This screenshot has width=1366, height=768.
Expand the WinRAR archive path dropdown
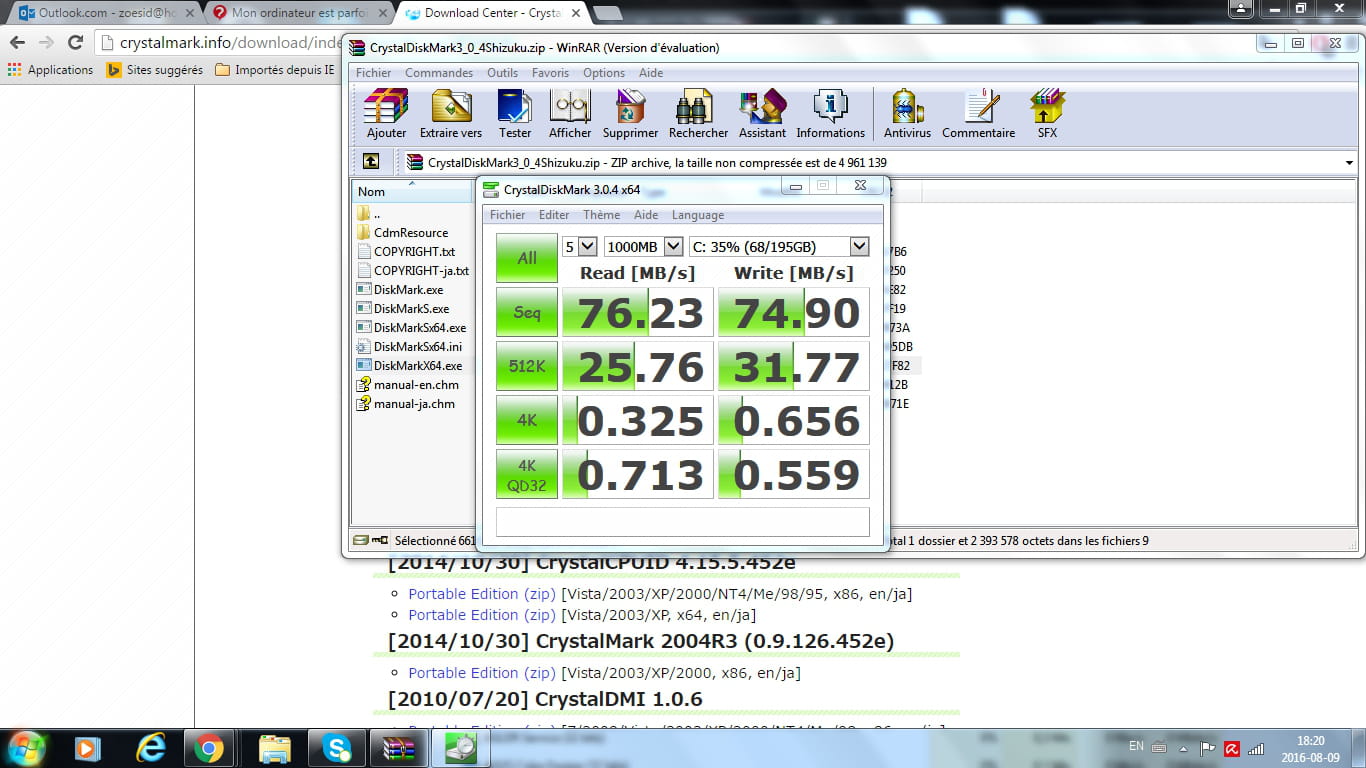coord(1349,163)
